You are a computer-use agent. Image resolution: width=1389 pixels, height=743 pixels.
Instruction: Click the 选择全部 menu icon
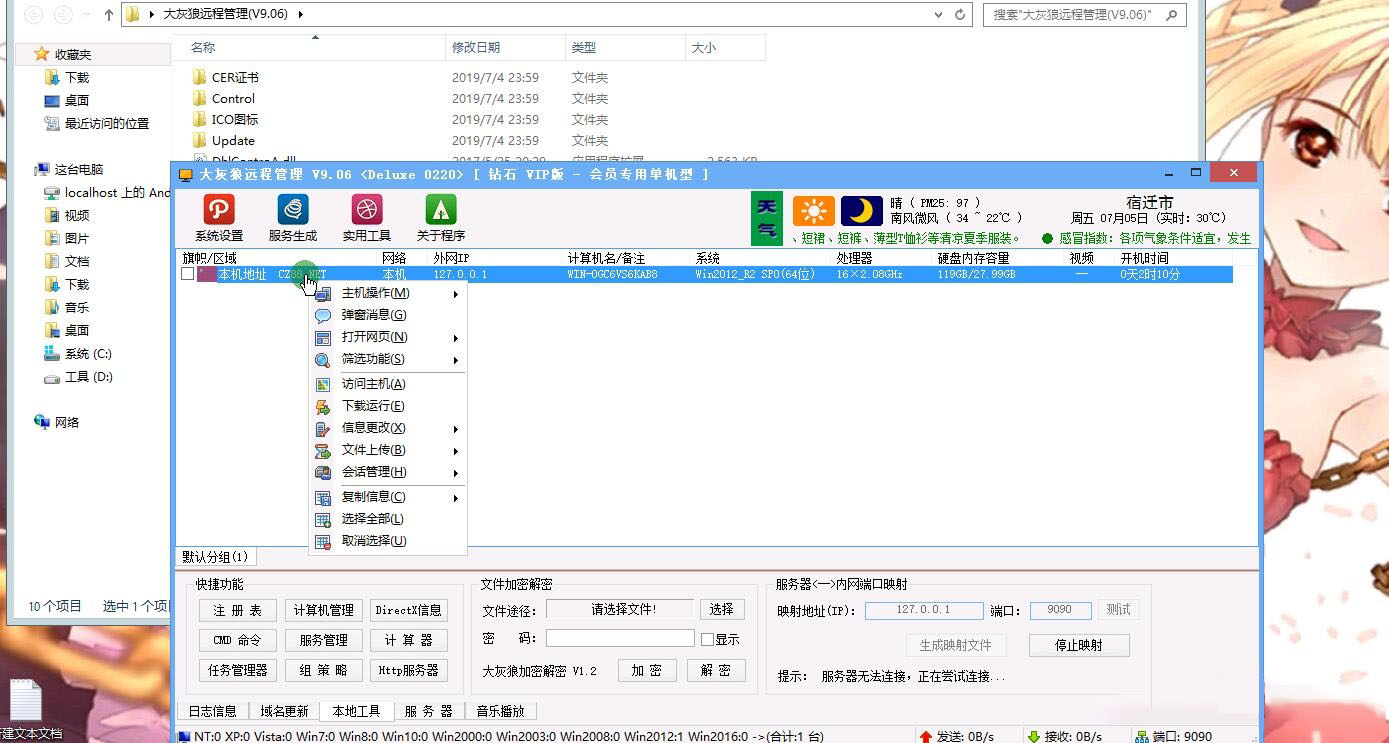(323, 520)
